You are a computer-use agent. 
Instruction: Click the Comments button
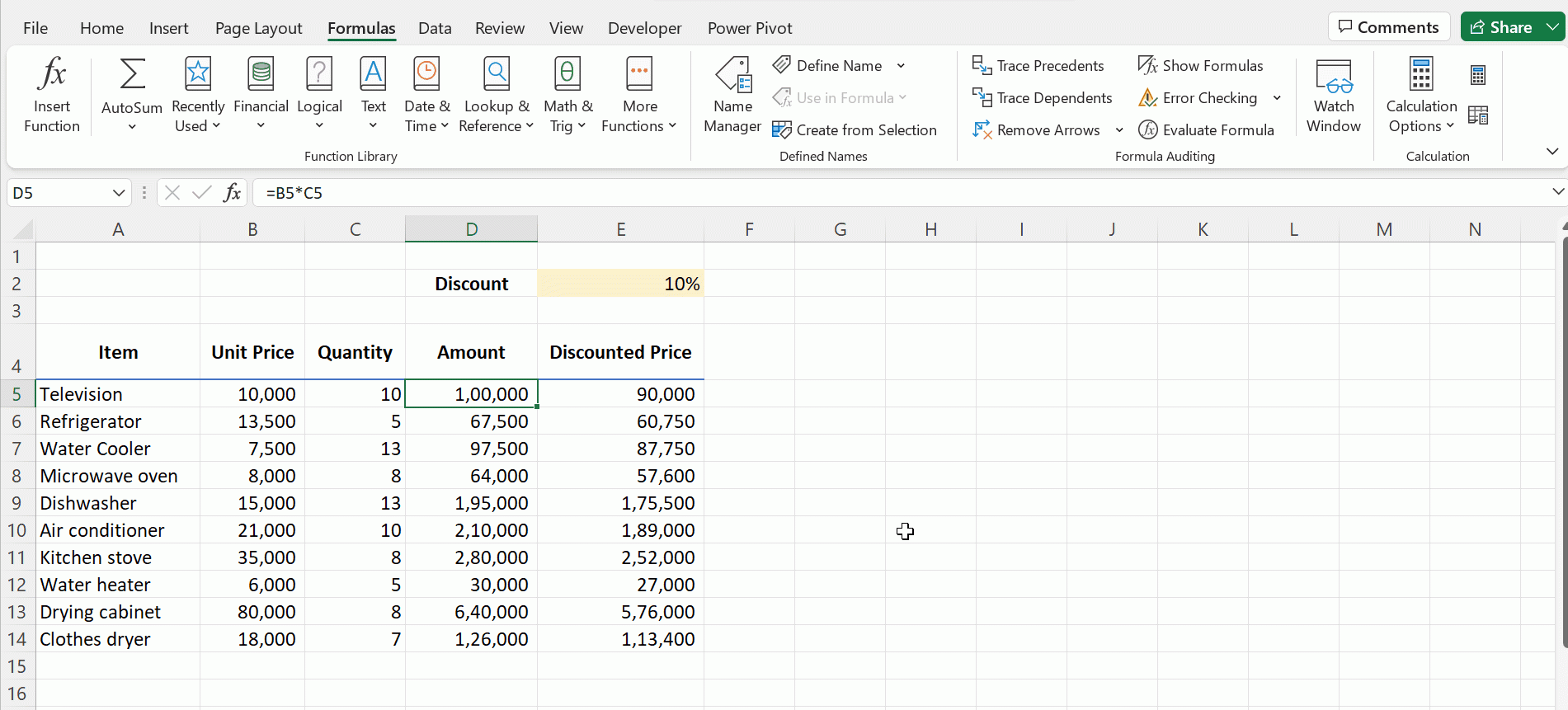(1388, 27)
